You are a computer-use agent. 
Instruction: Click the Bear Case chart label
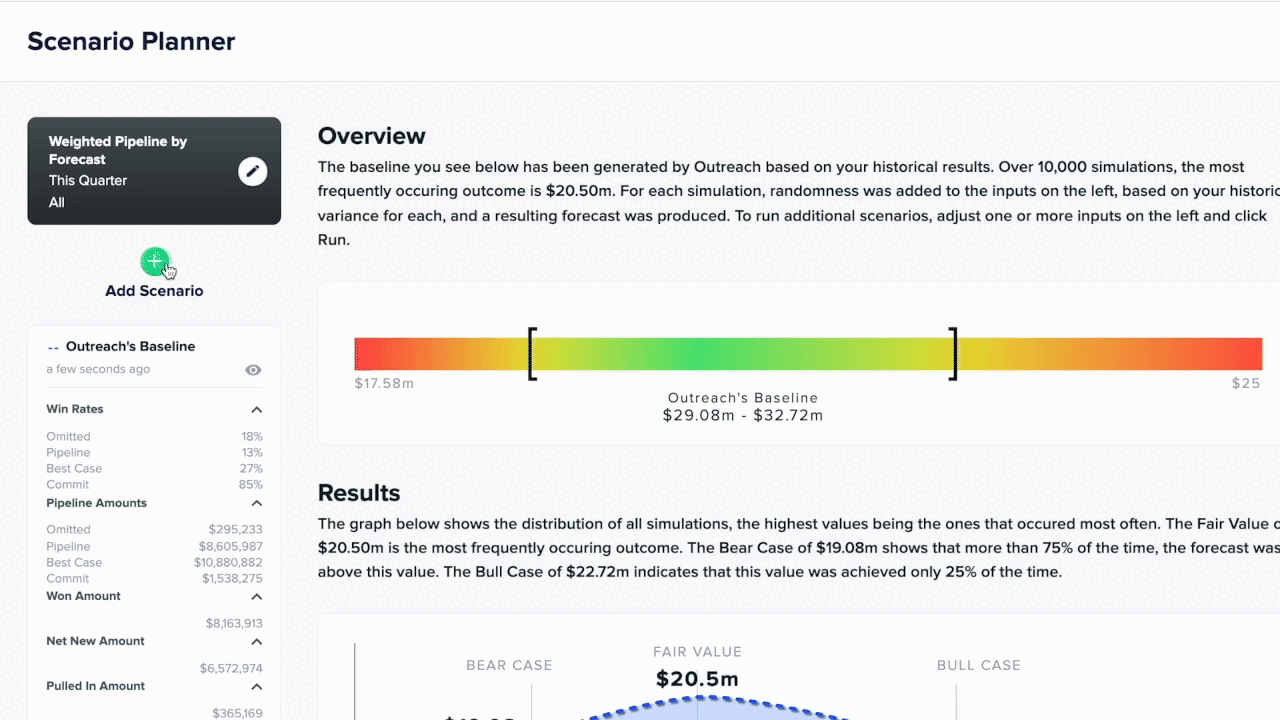coord(509,665)
